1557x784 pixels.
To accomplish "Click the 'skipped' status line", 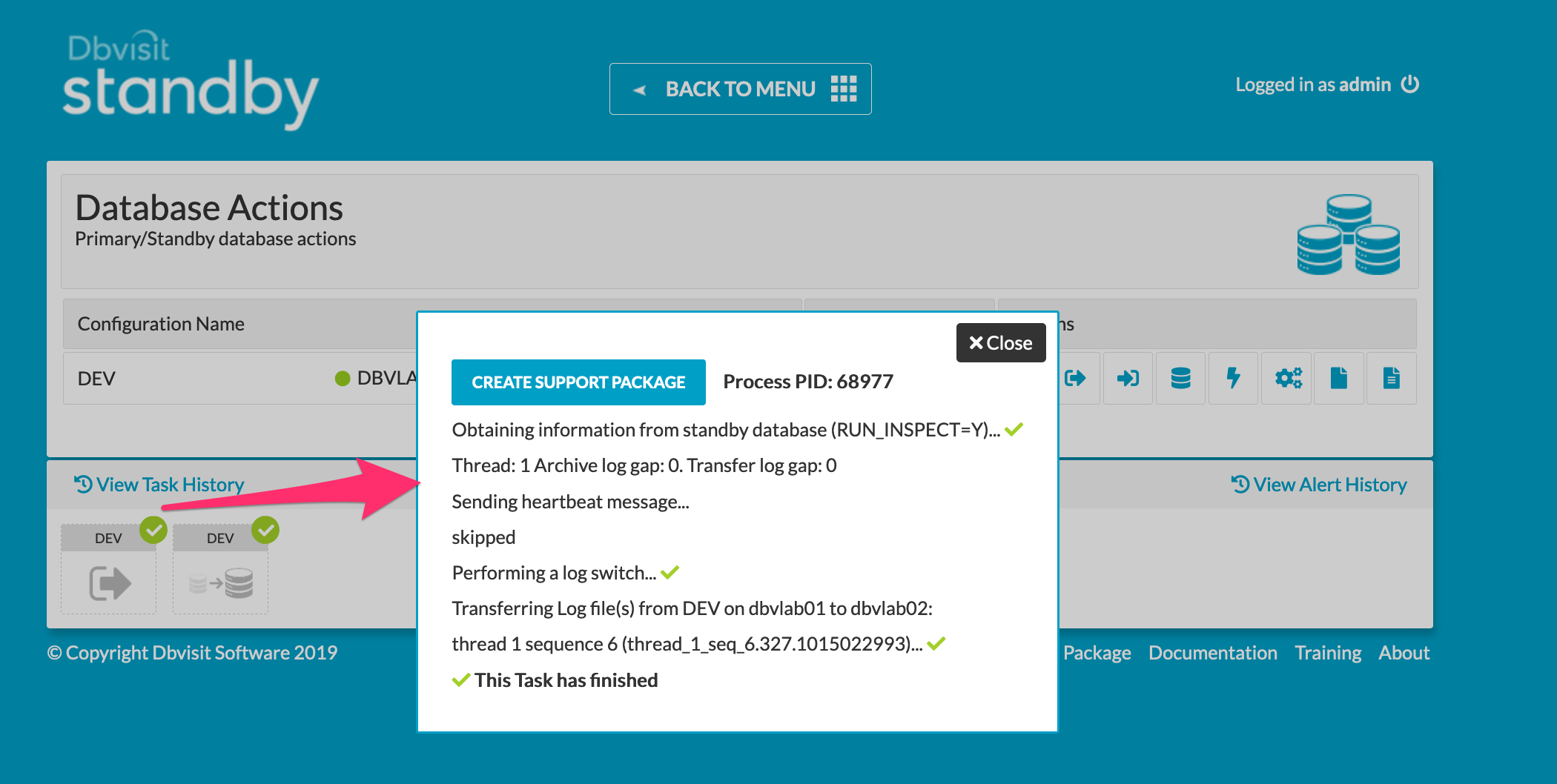I will tap(483, 537).
